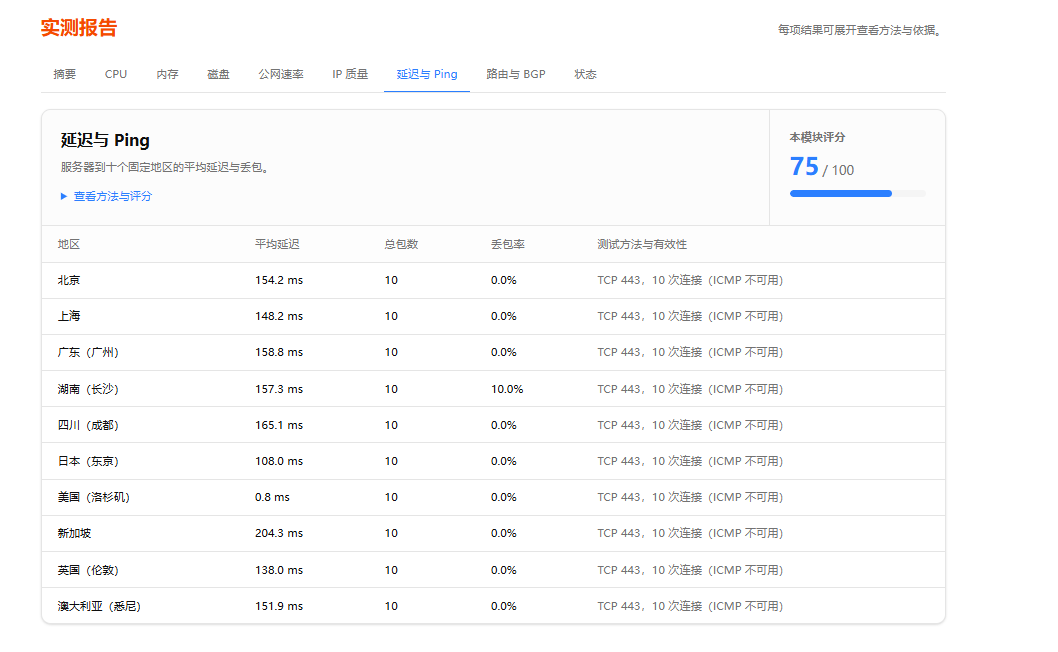Click the 165.1 ms latency value
Image resolution: width=1058 pixels, height=652 pixels.
click(x=279, y=425)
